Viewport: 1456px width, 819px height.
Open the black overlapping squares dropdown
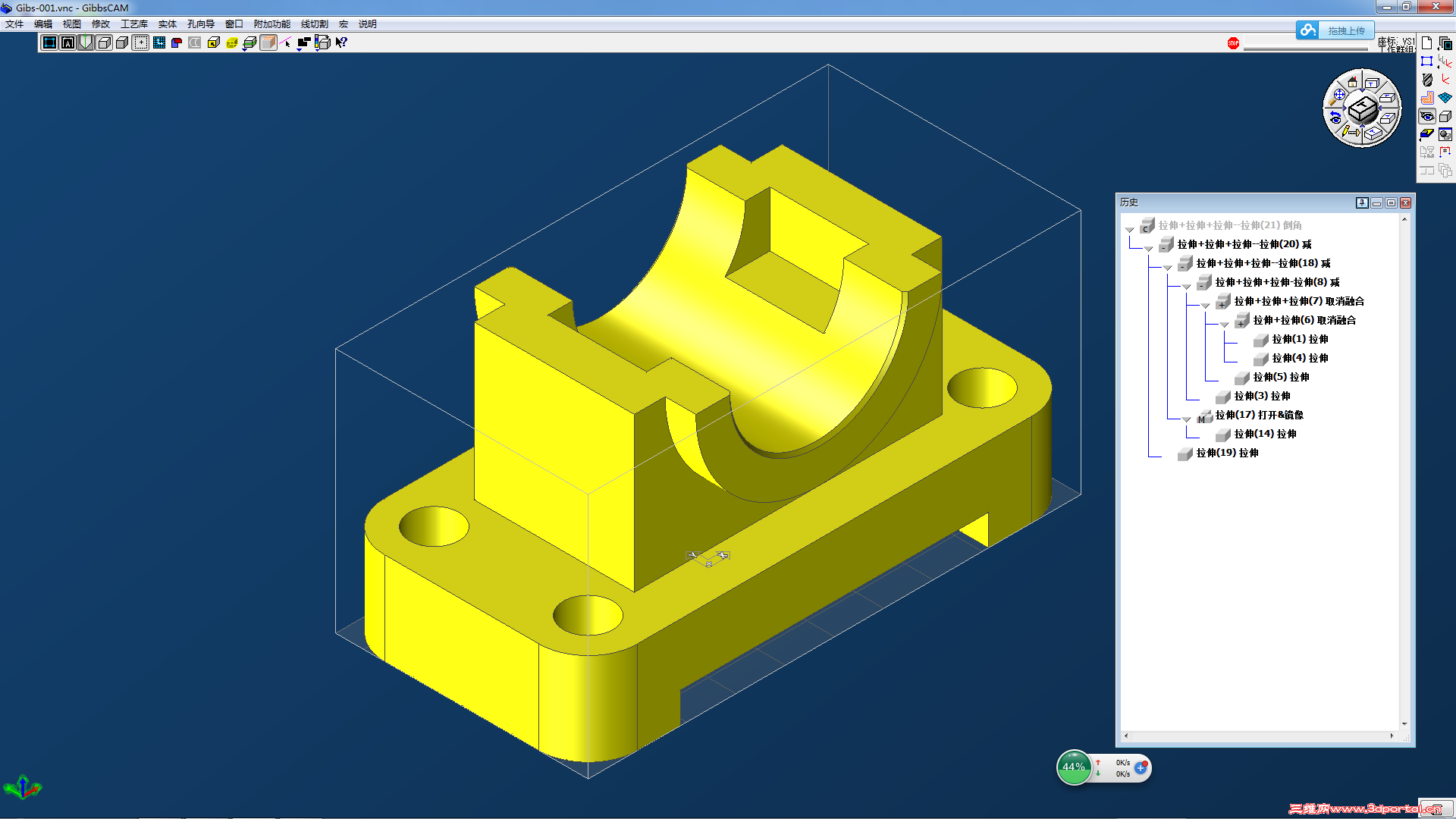[304, 42]
